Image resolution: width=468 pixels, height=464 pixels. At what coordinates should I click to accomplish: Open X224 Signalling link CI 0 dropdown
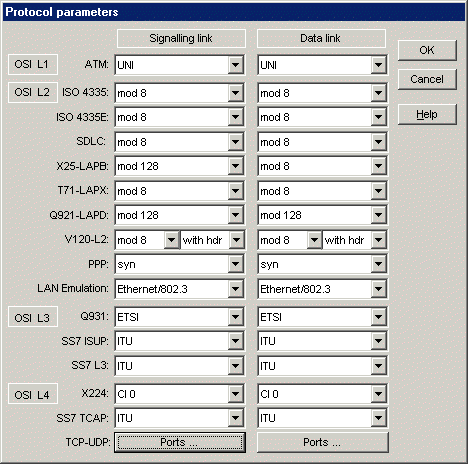pos(235,394)
